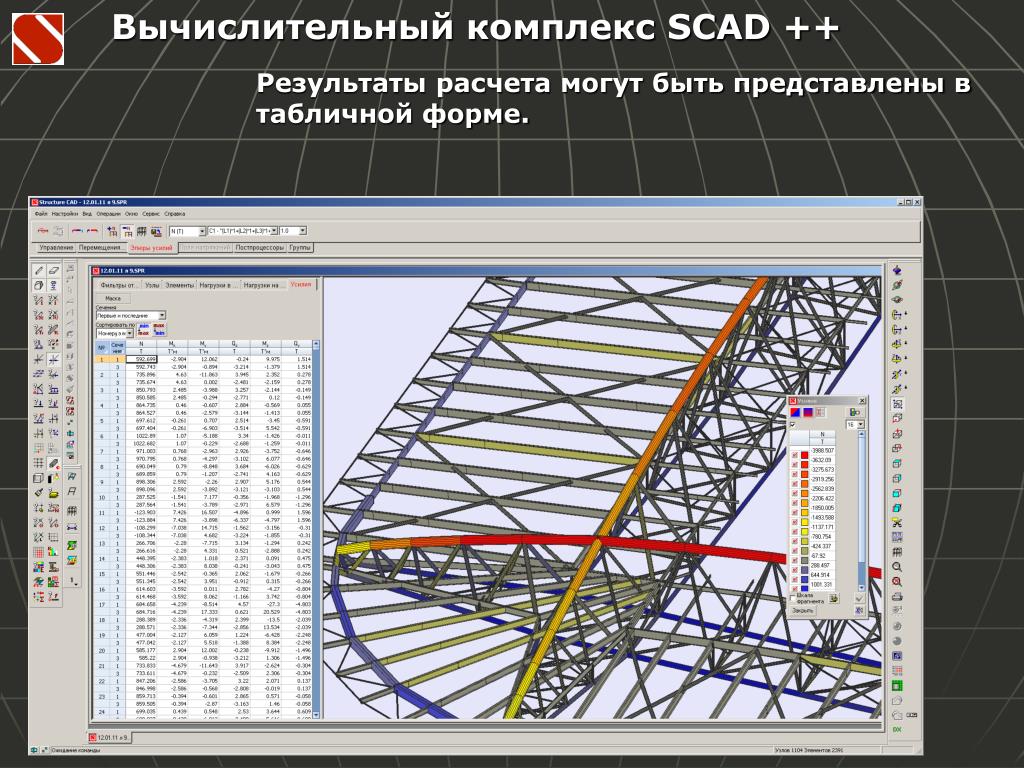Viewport: 1024px width, 768px height.
Task: Click the Маска button
Action: 113,298
